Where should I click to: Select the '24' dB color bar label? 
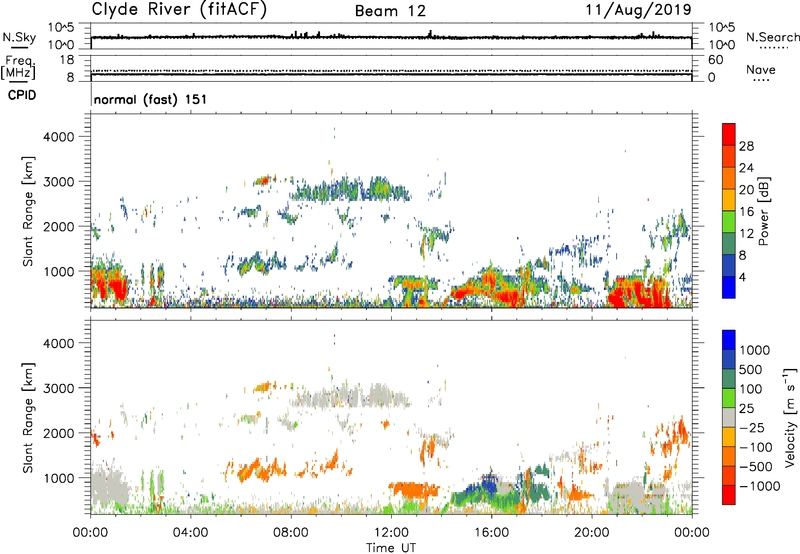[746, 168]
